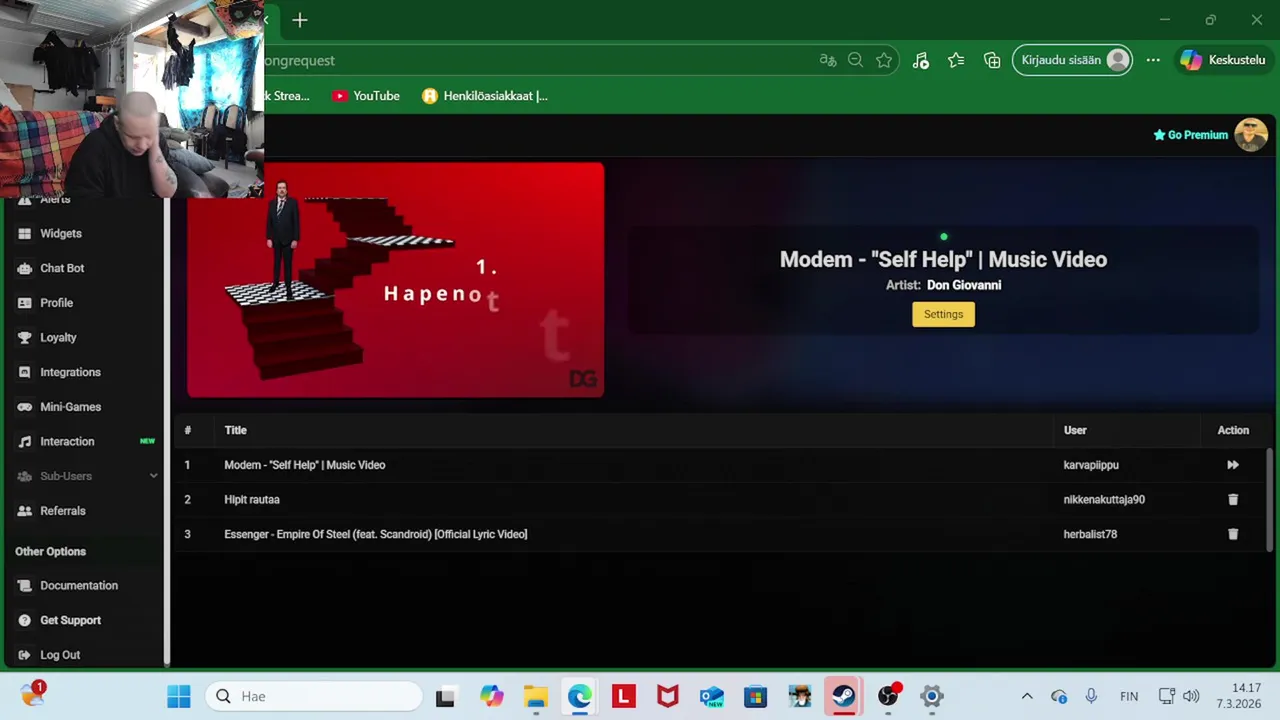Open the page translate icon

[x=828, y=60]
